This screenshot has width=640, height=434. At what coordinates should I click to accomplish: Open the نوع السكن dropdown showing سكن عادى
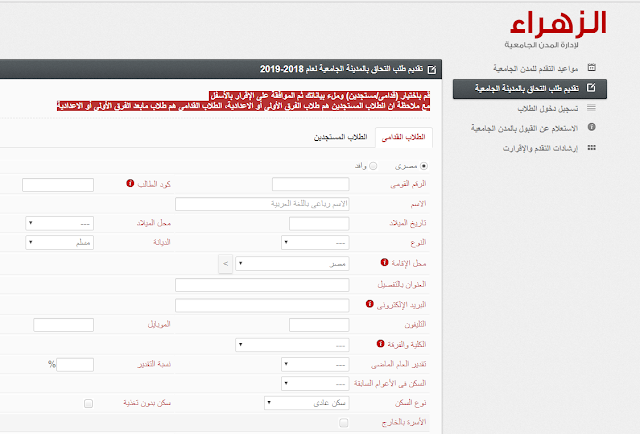click(307, 403)
